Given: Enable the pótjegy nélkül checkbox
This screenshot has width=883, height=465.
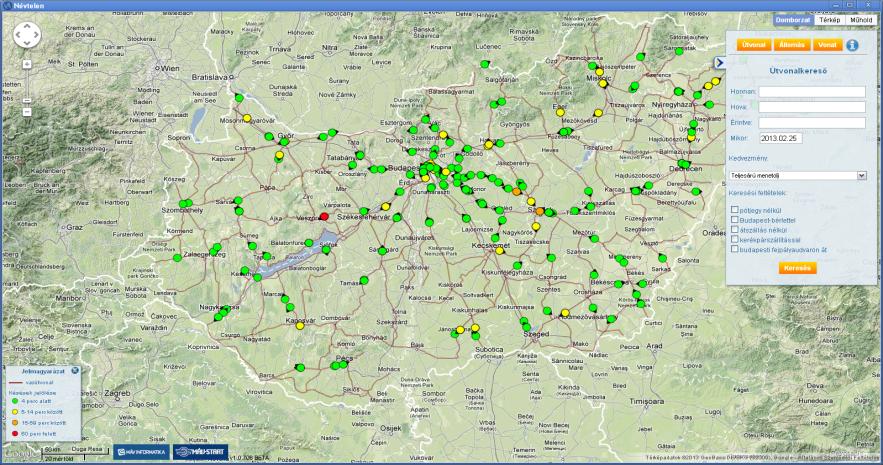Looking at the screenshot, I should (x=734, y=209).
